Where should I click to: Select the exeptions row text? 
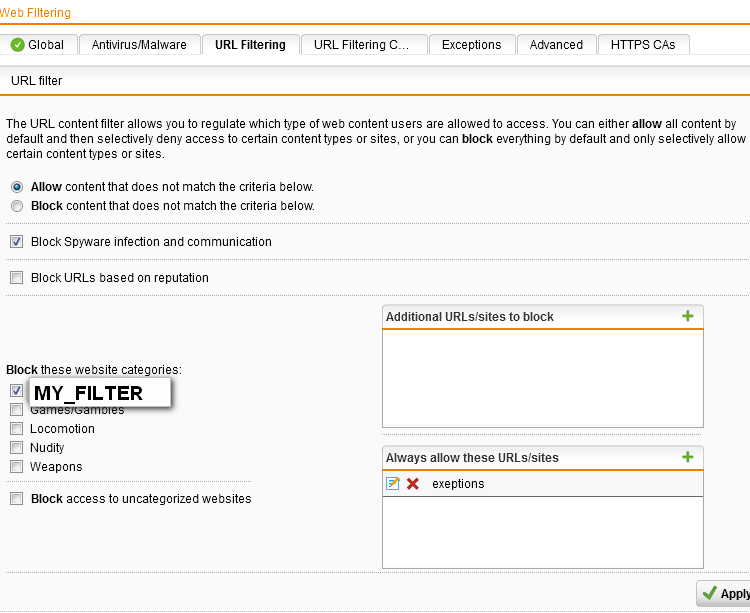[458, 484]
